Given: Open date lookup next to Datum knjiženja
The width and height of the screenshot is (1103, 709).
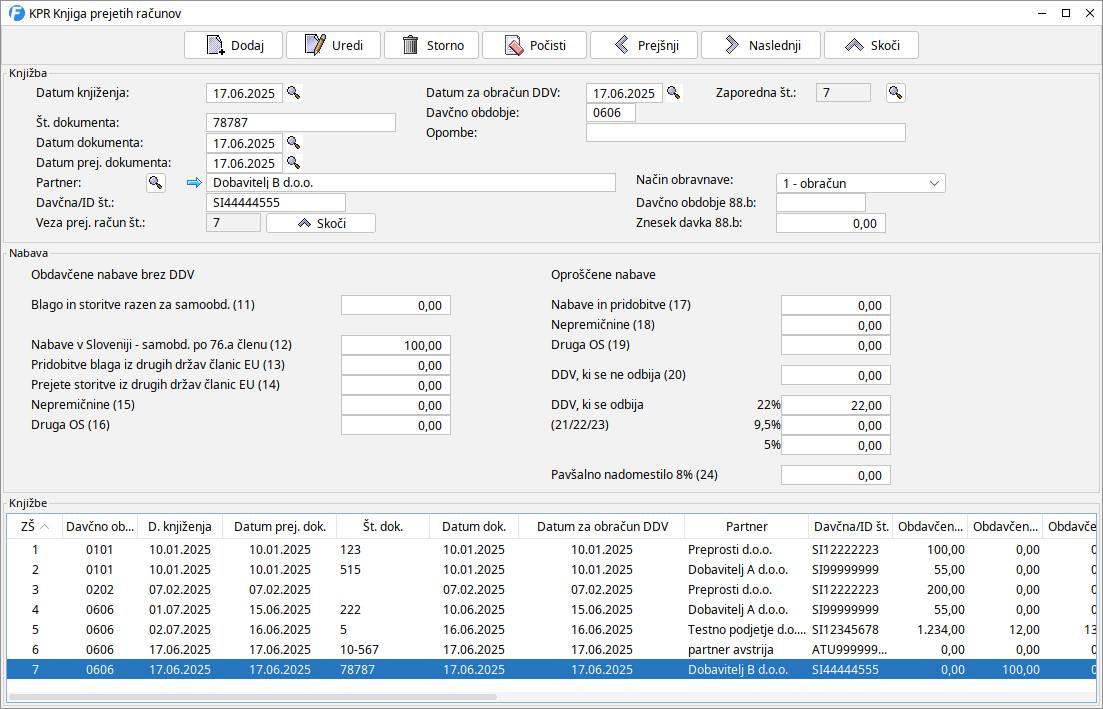Looking at the screenshot, I should (x=294, y=93).
